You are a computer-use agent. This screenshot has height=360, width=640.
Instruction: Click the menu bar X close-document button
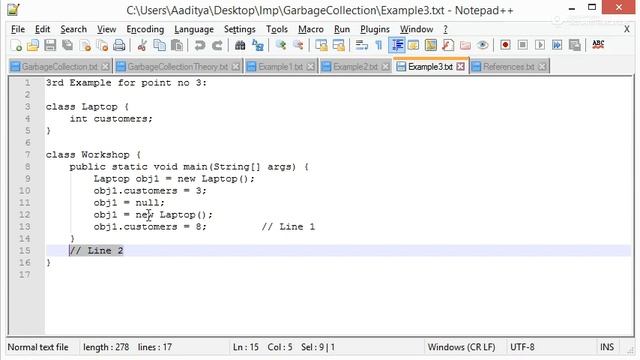tap(627, 29)
